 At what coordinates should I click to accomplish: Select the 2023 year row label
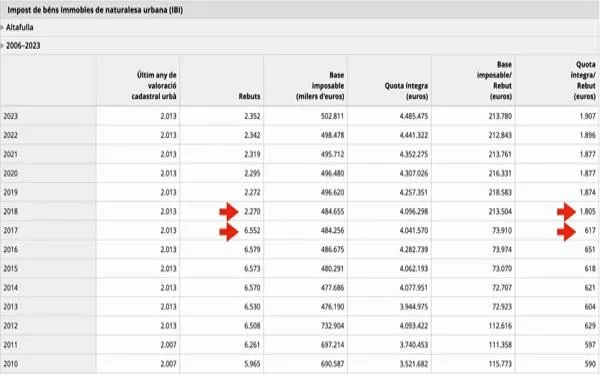point(11,116)
